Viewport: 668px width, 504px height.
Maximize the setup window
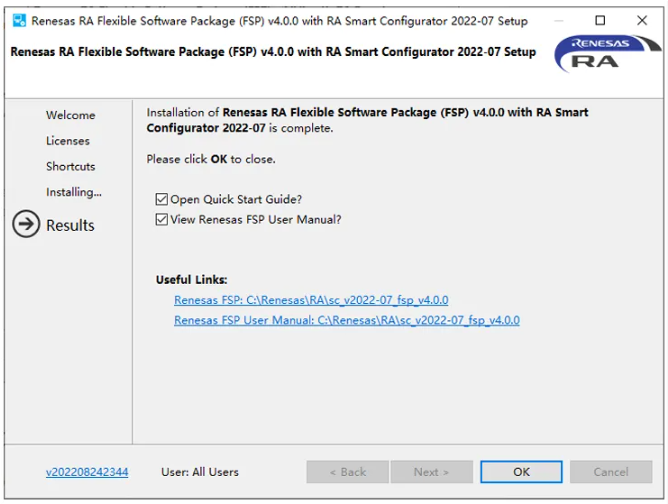pos(600,20)
